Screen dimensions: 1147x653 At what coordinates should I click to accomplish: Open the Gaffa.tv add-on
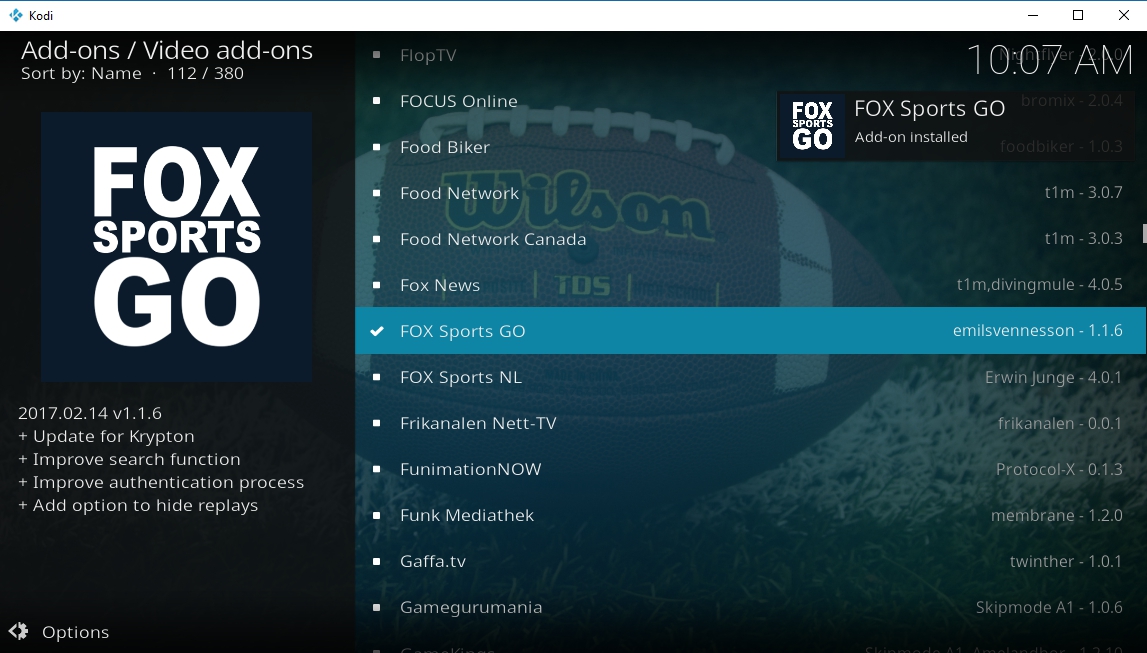pos(750,562)
